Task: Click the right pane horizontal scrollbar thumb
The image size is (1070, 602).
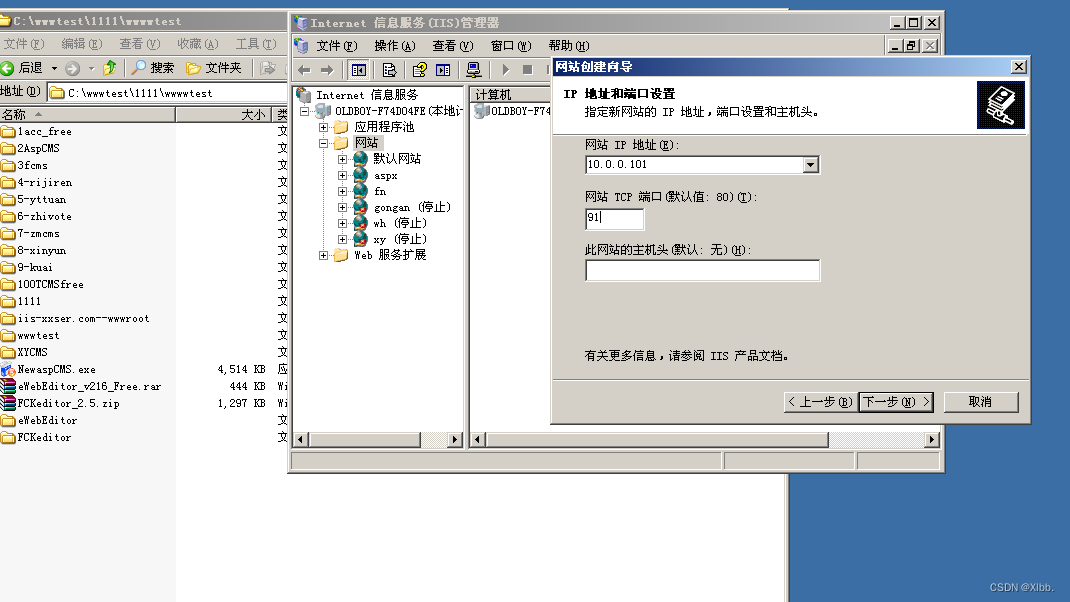Action: (x=657, y=440)
